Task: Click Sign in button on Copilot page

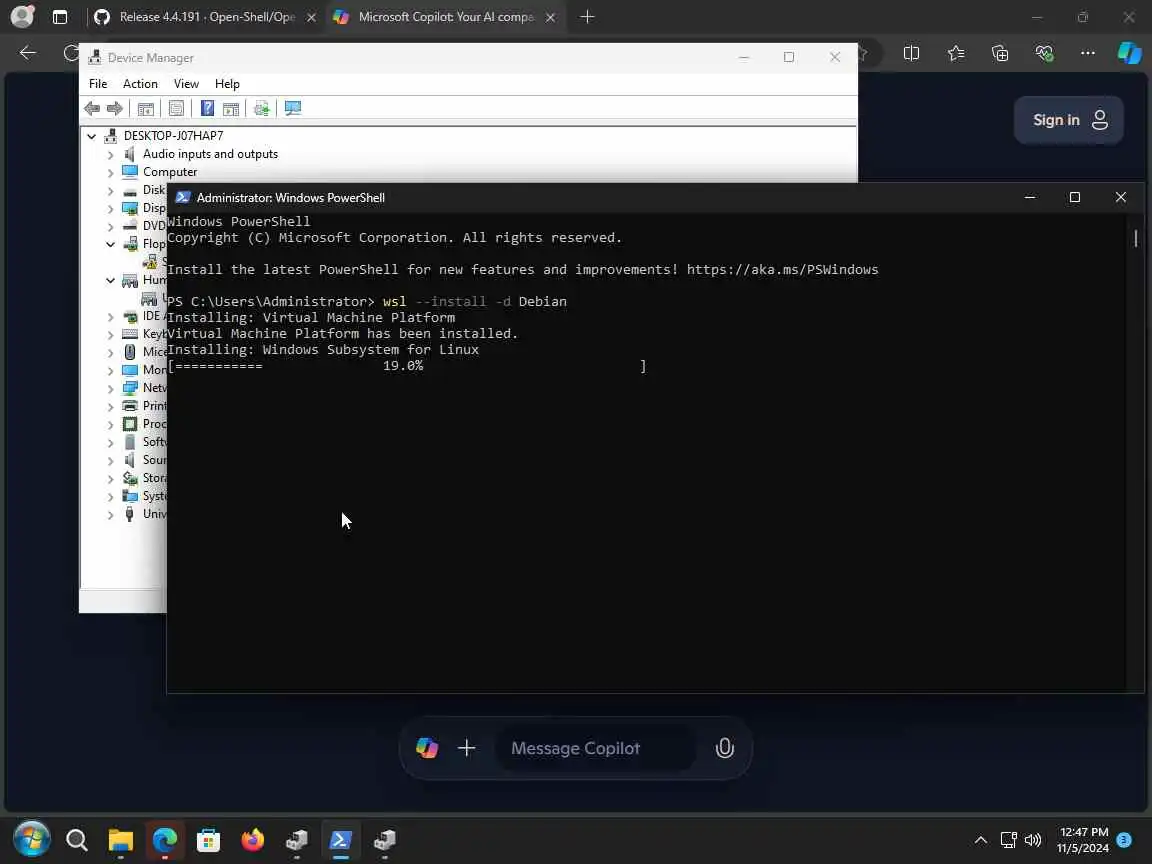Action: pyautogui.click(x=1068, y=120)
